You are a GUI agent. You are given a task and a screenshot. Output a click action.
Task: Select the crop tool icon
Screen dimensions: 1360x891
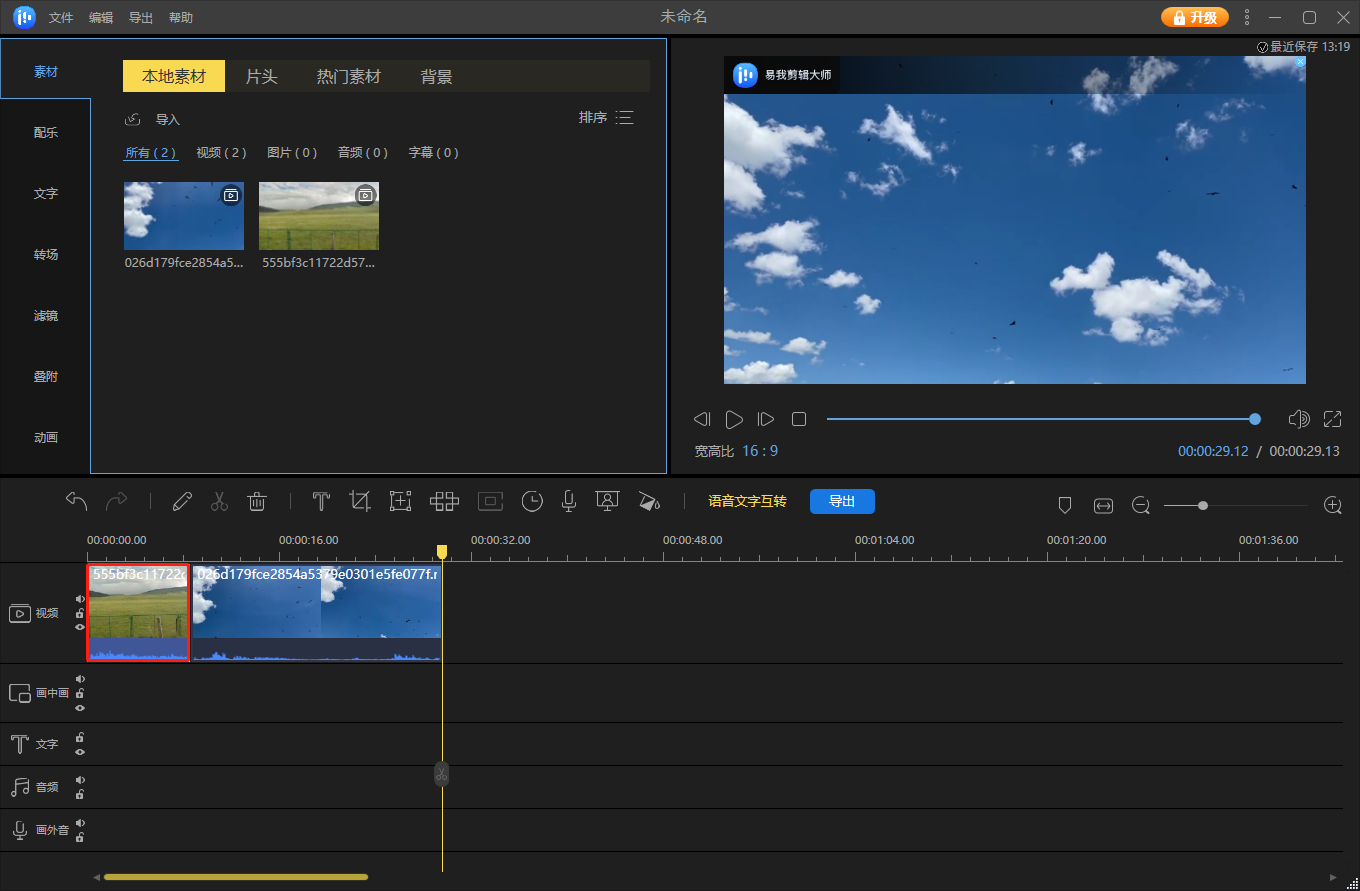(360, 502)
